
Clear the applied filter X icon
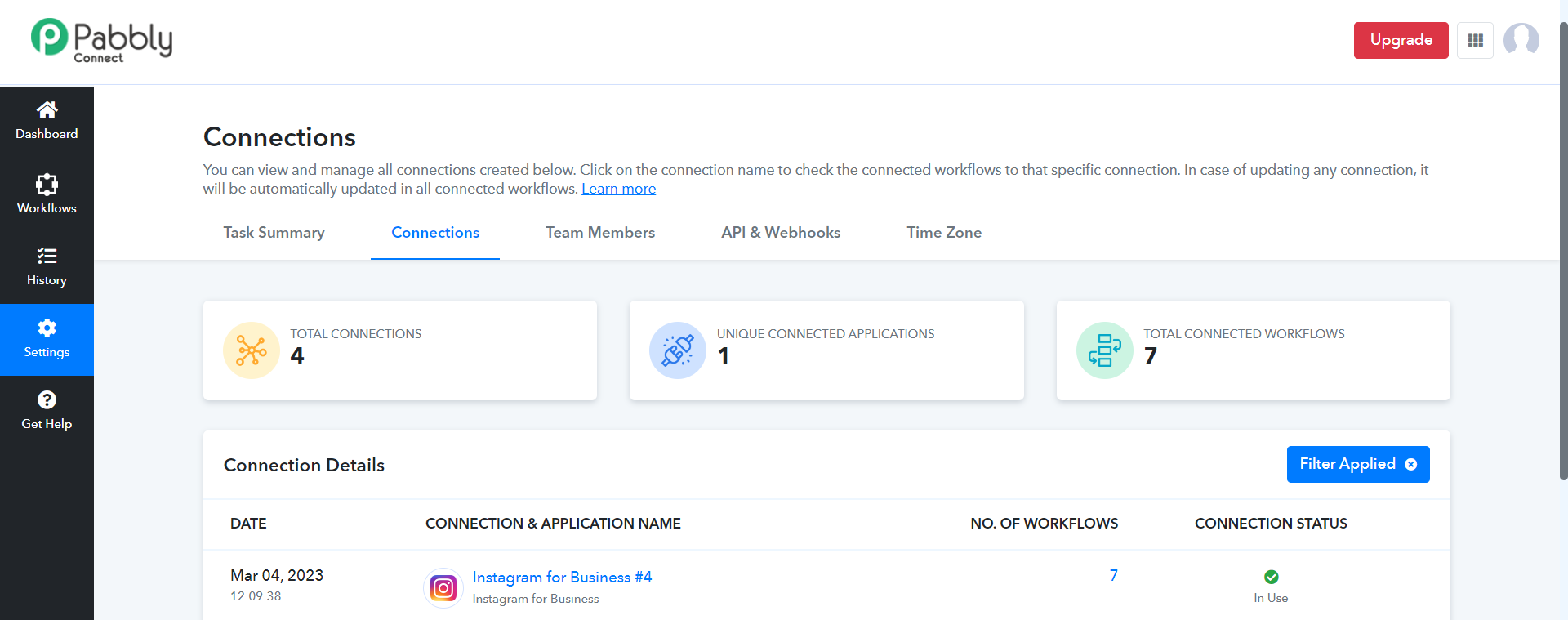1410,464
